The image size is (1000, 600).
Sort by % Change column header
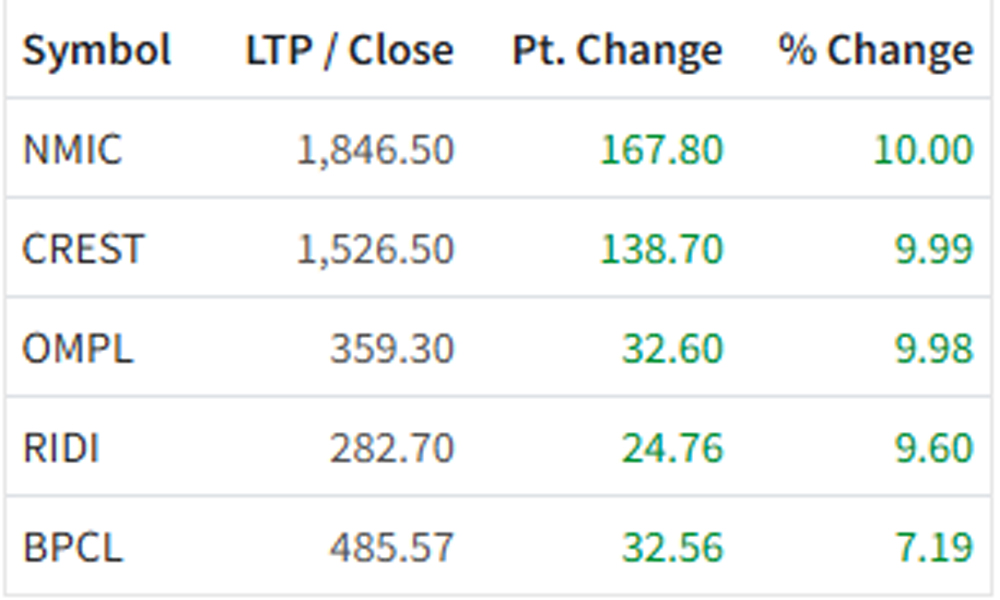point(875,50)
